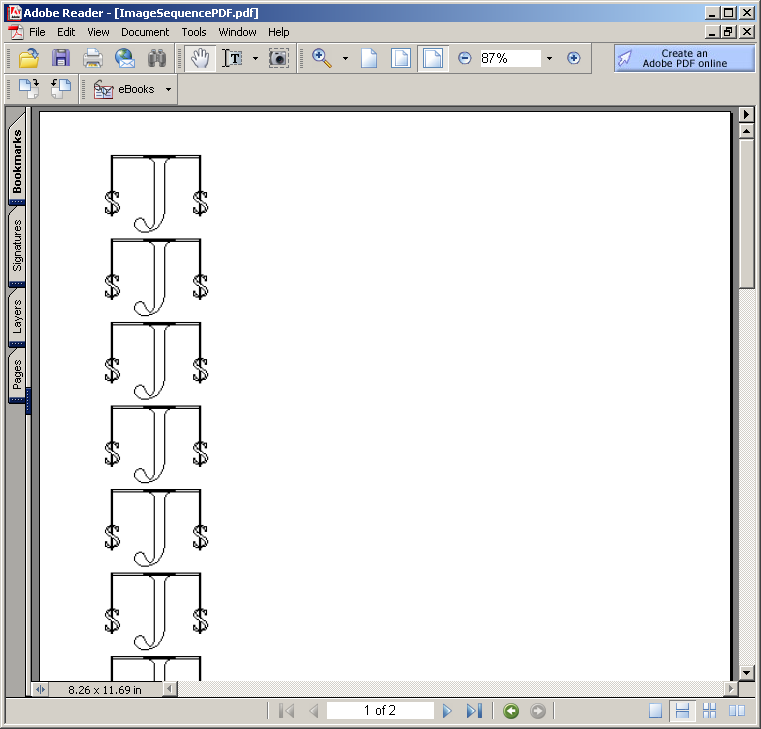This screenshot has width=761, height=729.
Task: Click the eBooks button
Action: click(124, 89)
